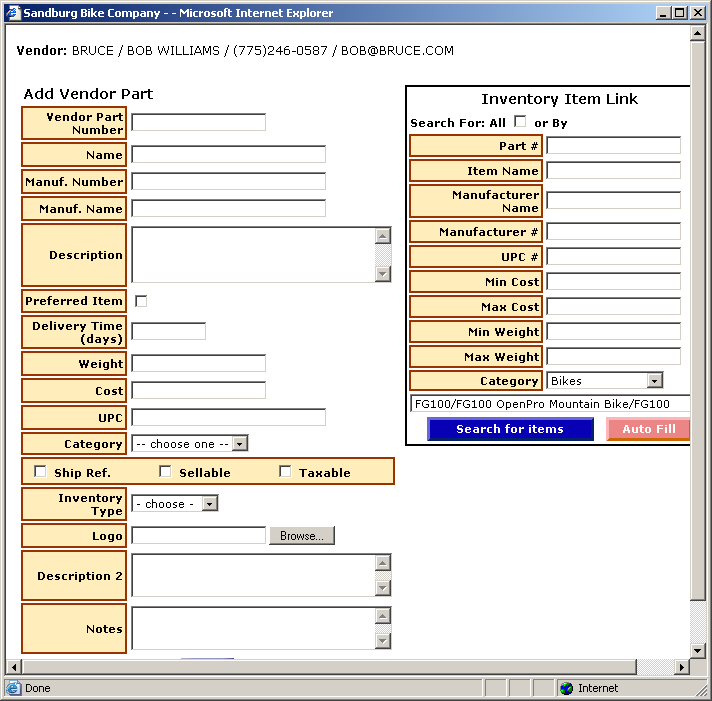
Task: Click the Description 2 scroll-down arrow
Action: tap(383, 589)
